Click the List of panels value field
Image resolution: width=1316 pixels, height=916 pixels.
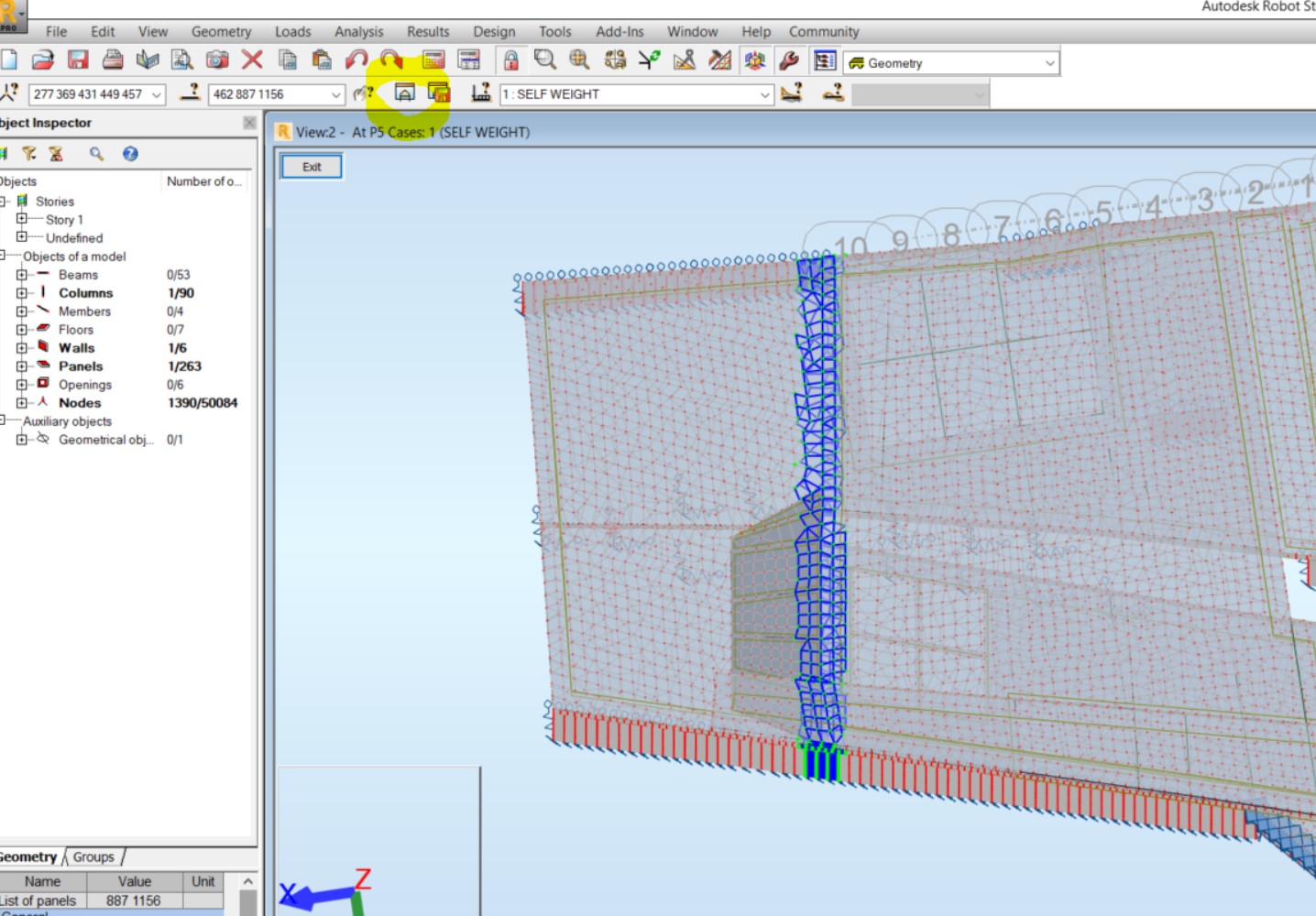[x=133, y=900]
